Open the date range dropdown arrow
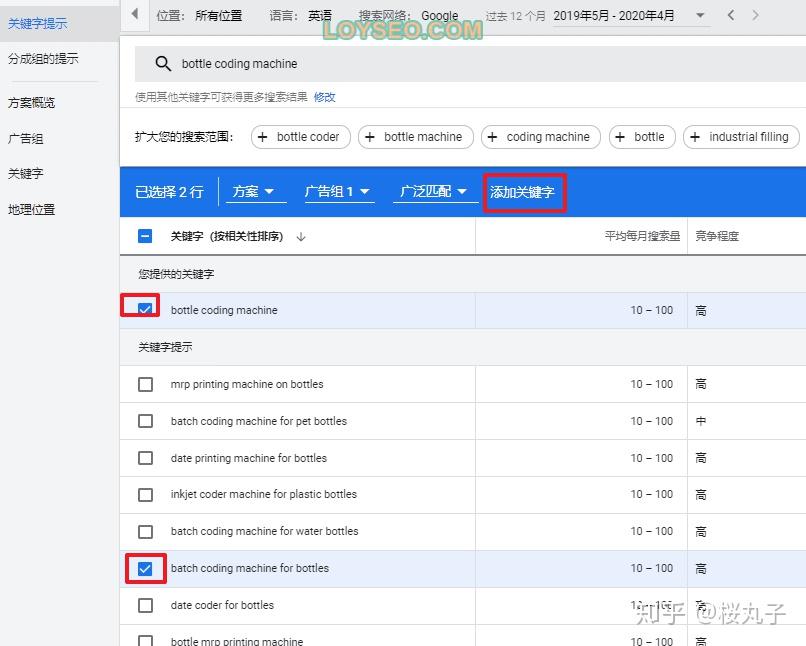This screenshot has width=806, height=646. pos(700,15)
